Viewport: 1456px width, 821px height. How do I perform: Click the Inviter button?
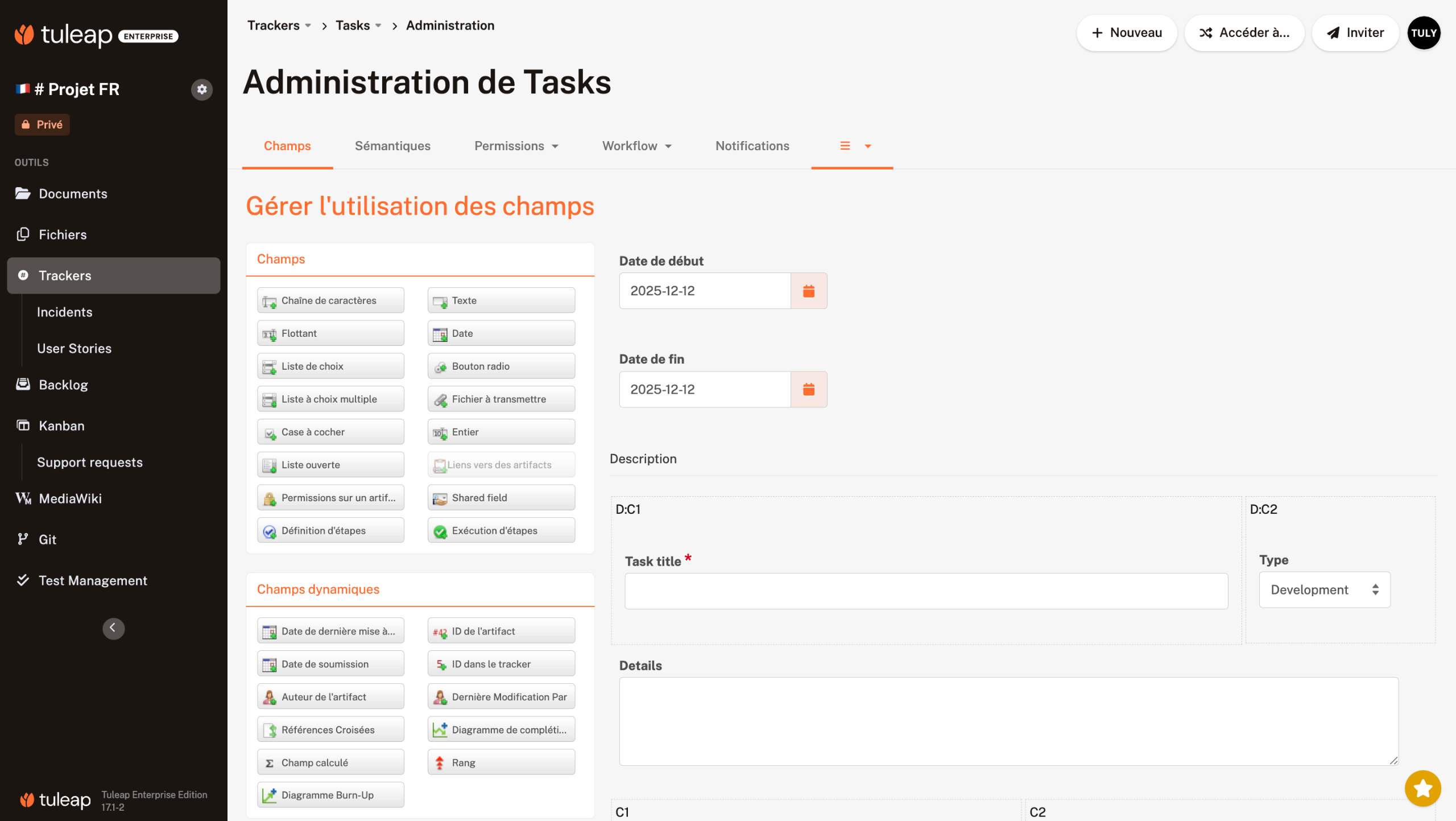(x=1355, y=33)
